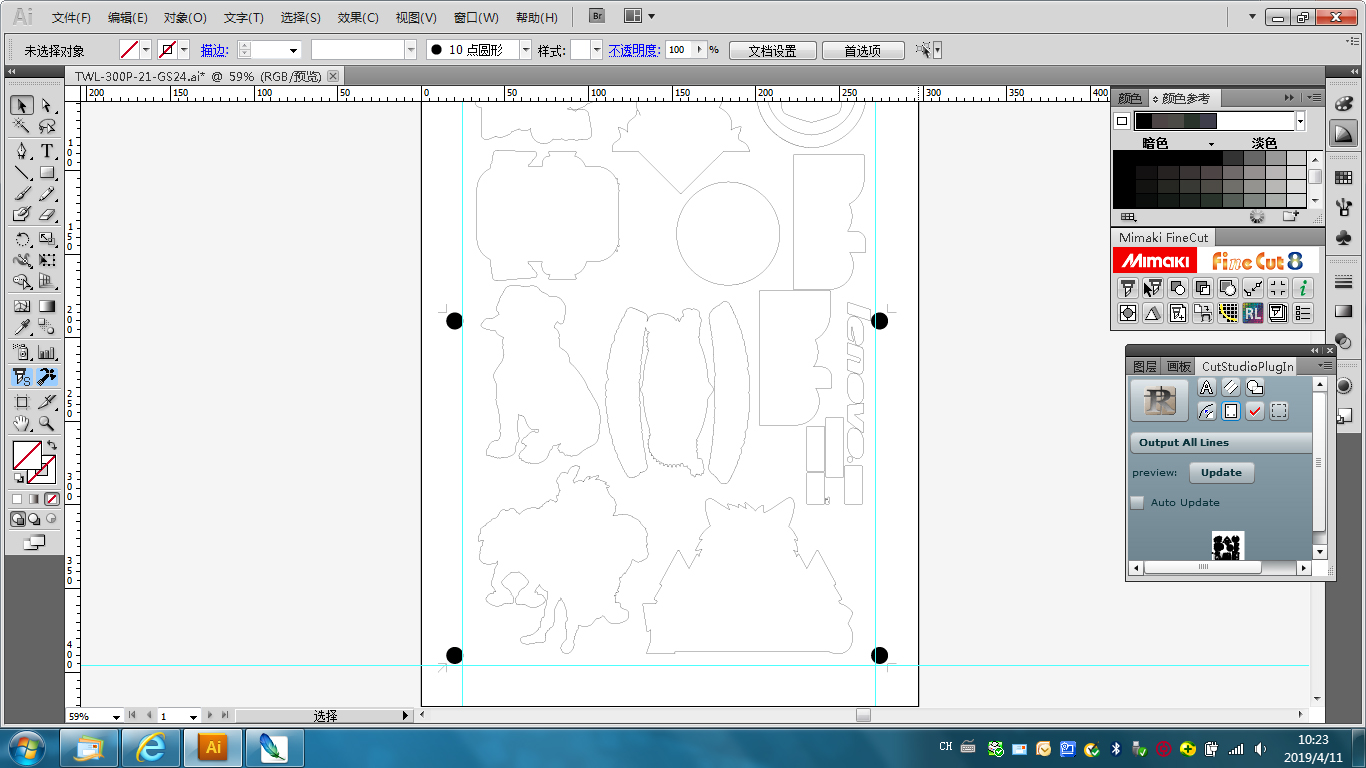Click the Internet Explorer taskbar icon
The width and height of the screenshot is (1366, 768).
[151, 747]
